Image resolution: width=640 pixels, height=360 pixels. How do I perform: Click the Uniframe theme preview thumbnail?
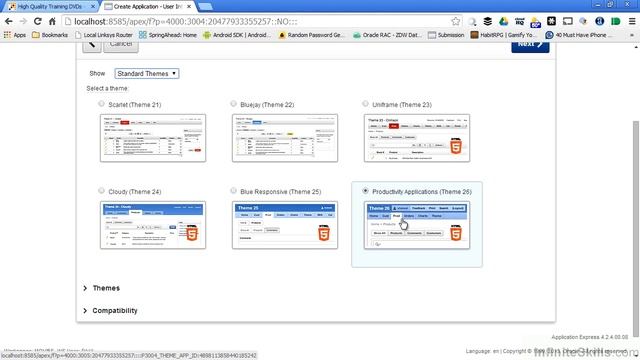click(417, 138)
